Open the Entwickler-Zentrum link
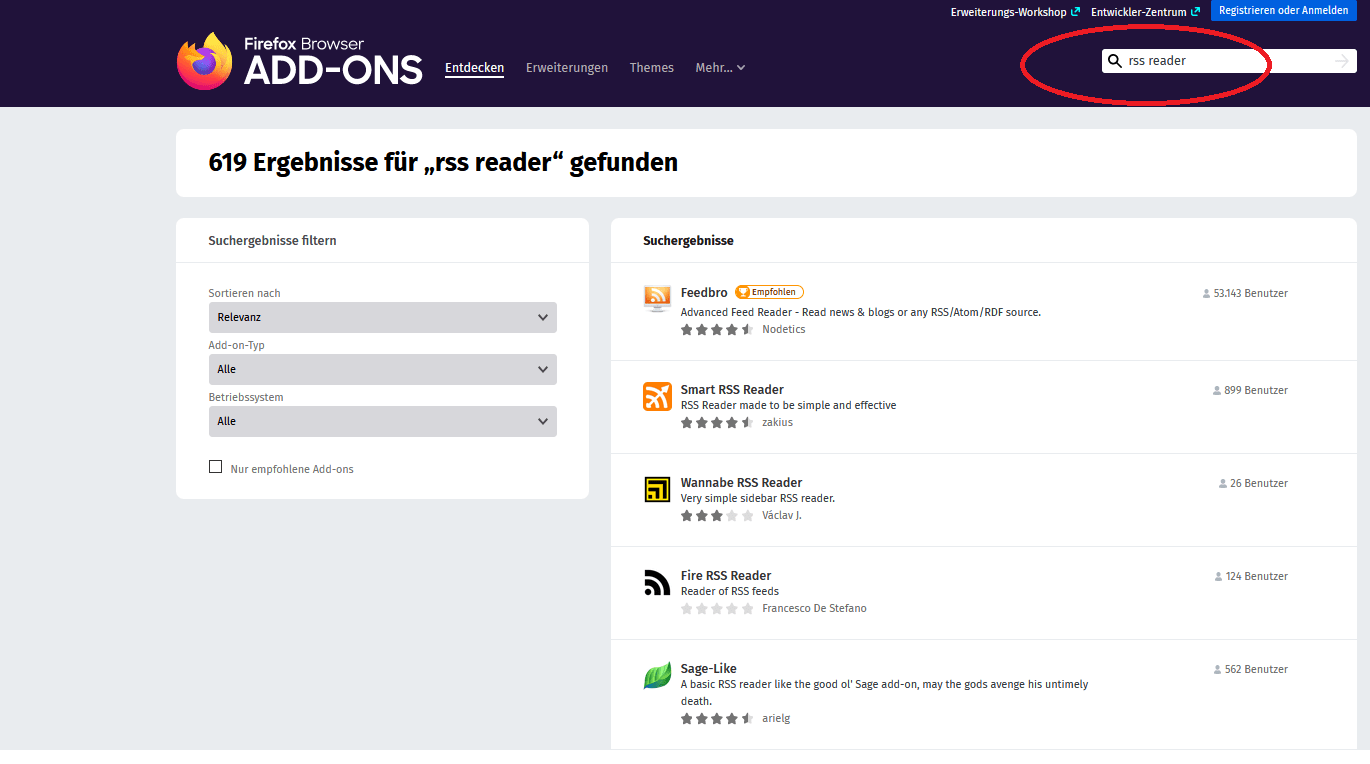 point(1138,12)
